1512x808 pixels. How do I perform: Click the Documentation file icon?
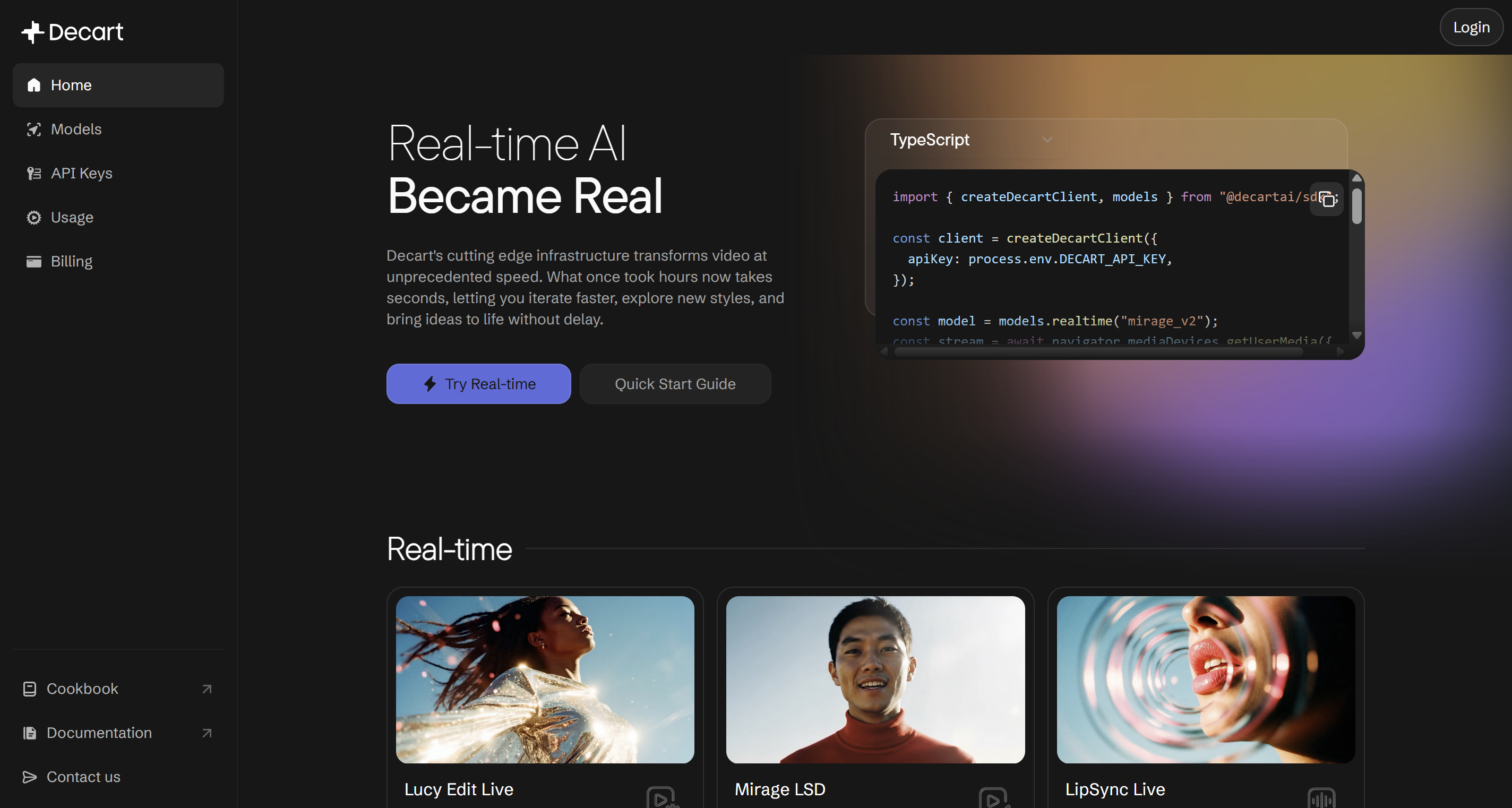29,733
